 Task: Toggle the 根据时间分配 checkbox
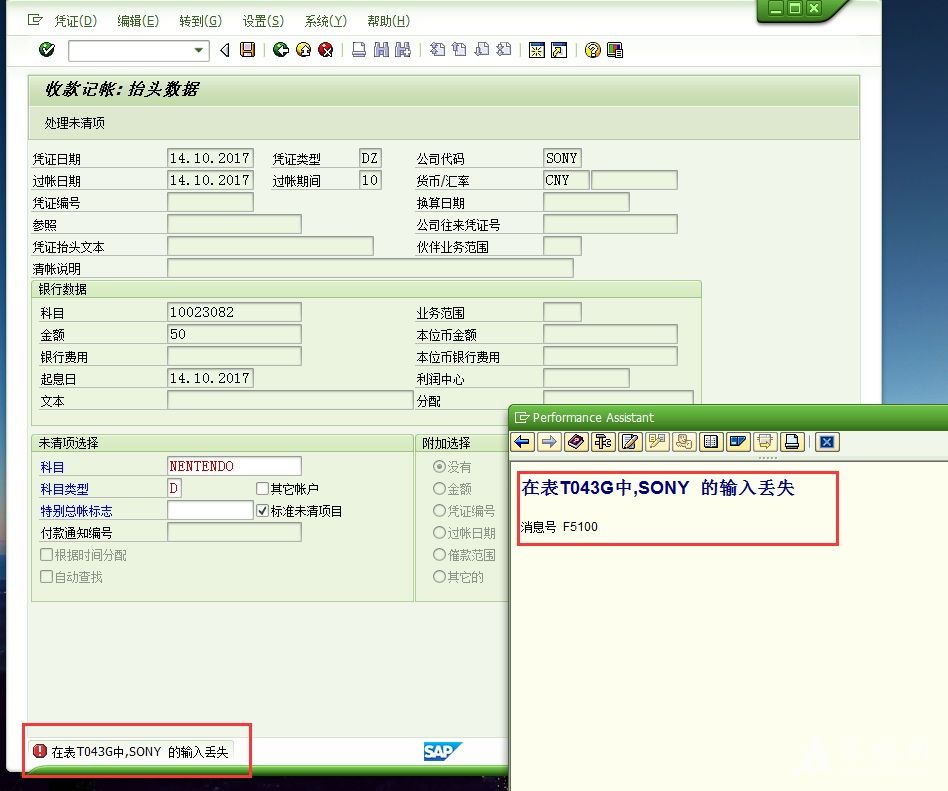point(46,555)
